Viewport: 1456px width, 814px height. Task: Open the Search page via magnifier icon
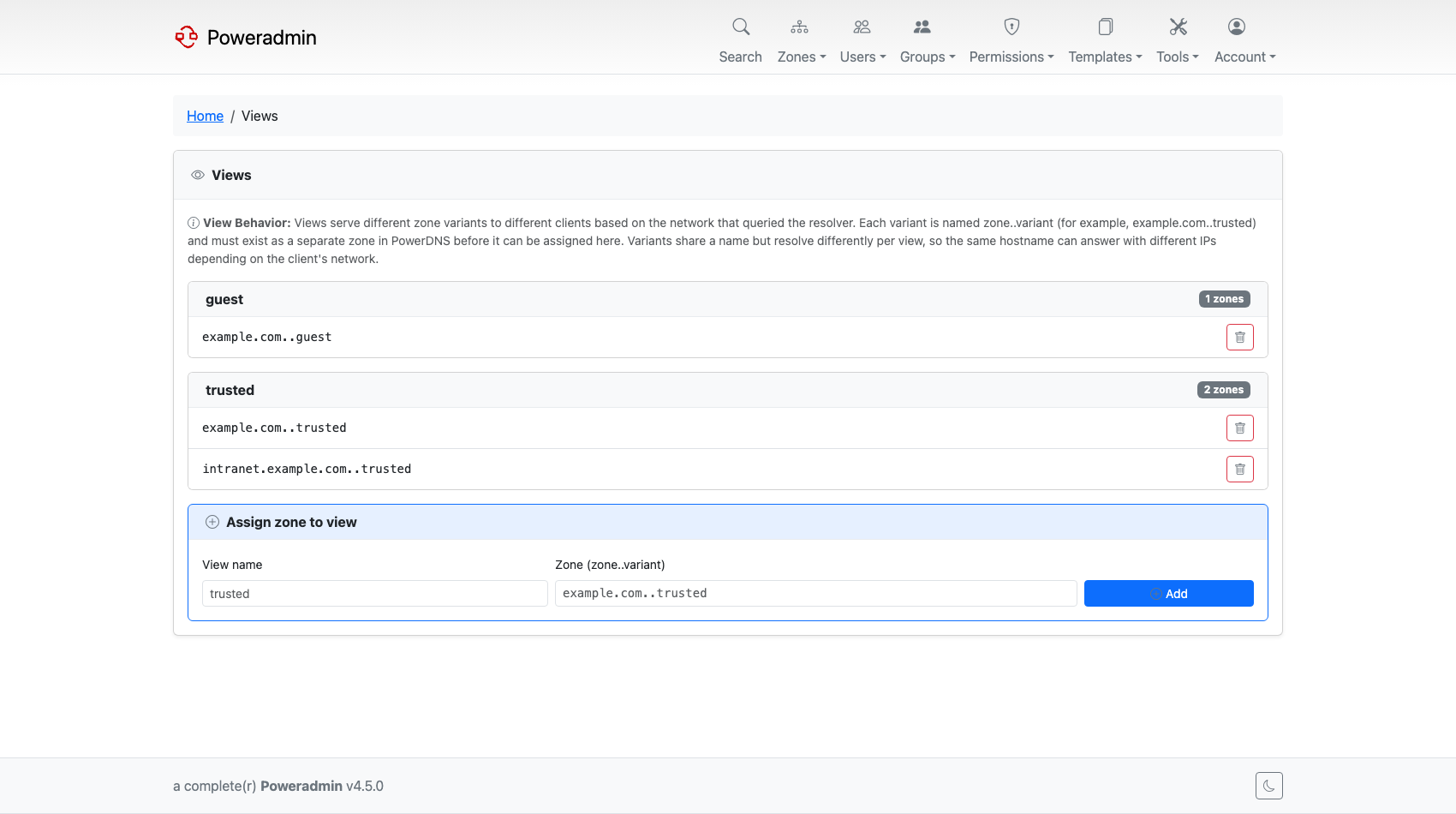741,27
